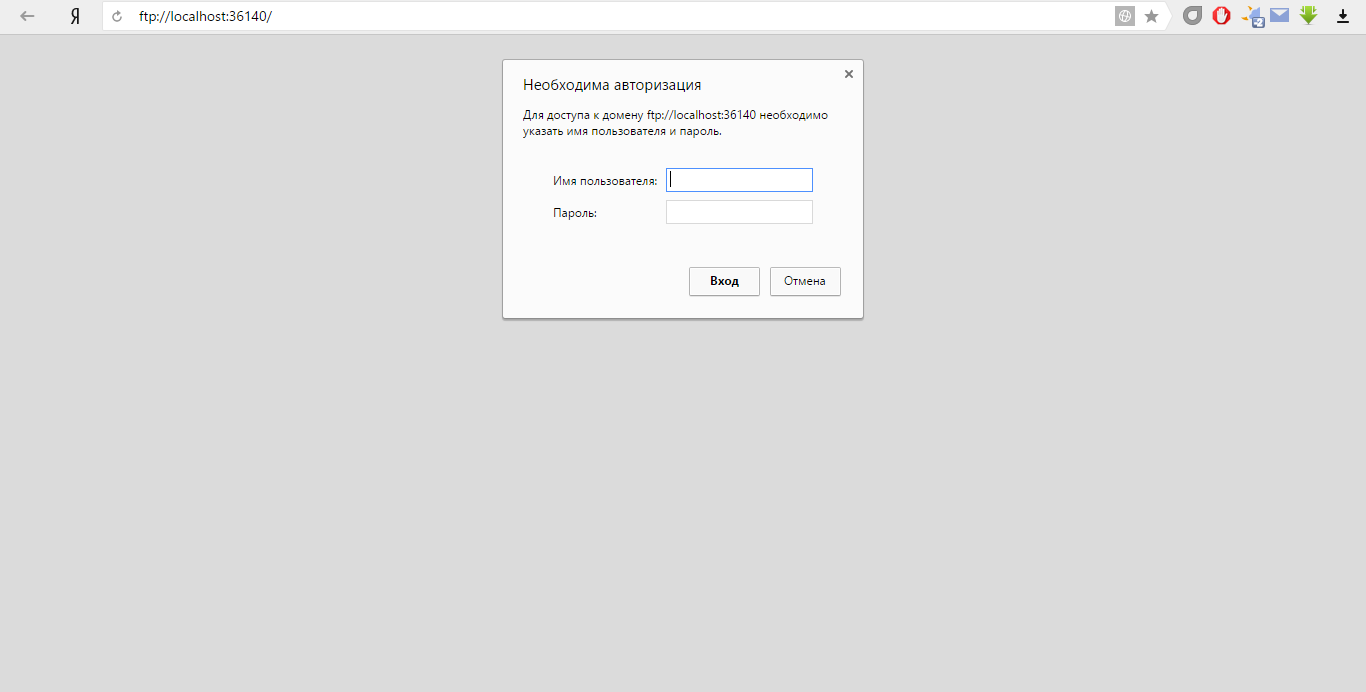Reload the page with the refresh icon

pos(117,17)
